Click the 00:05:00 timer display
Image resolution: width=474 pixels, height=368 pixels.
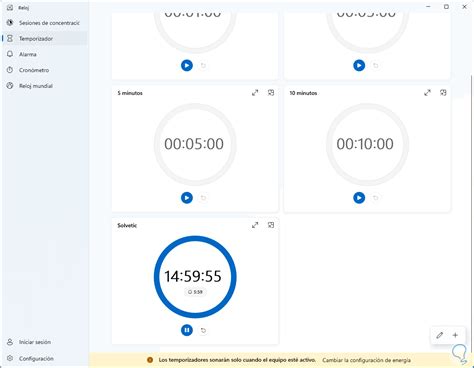coord(194,144)
